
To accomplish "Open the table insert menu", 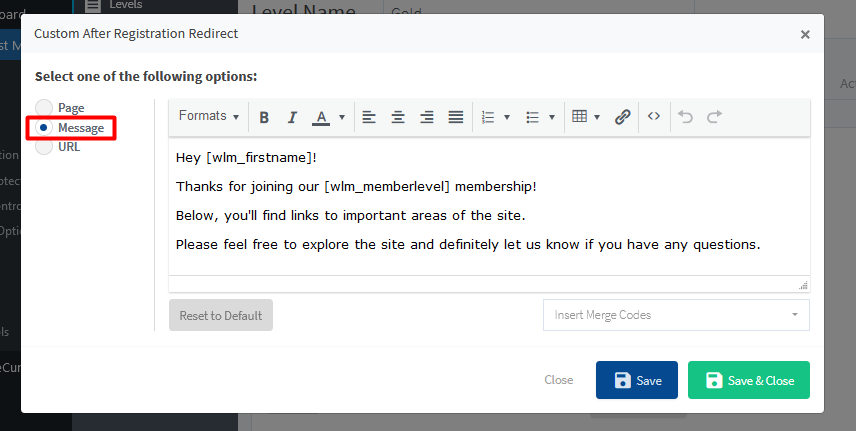I will (x=586, y=116).
